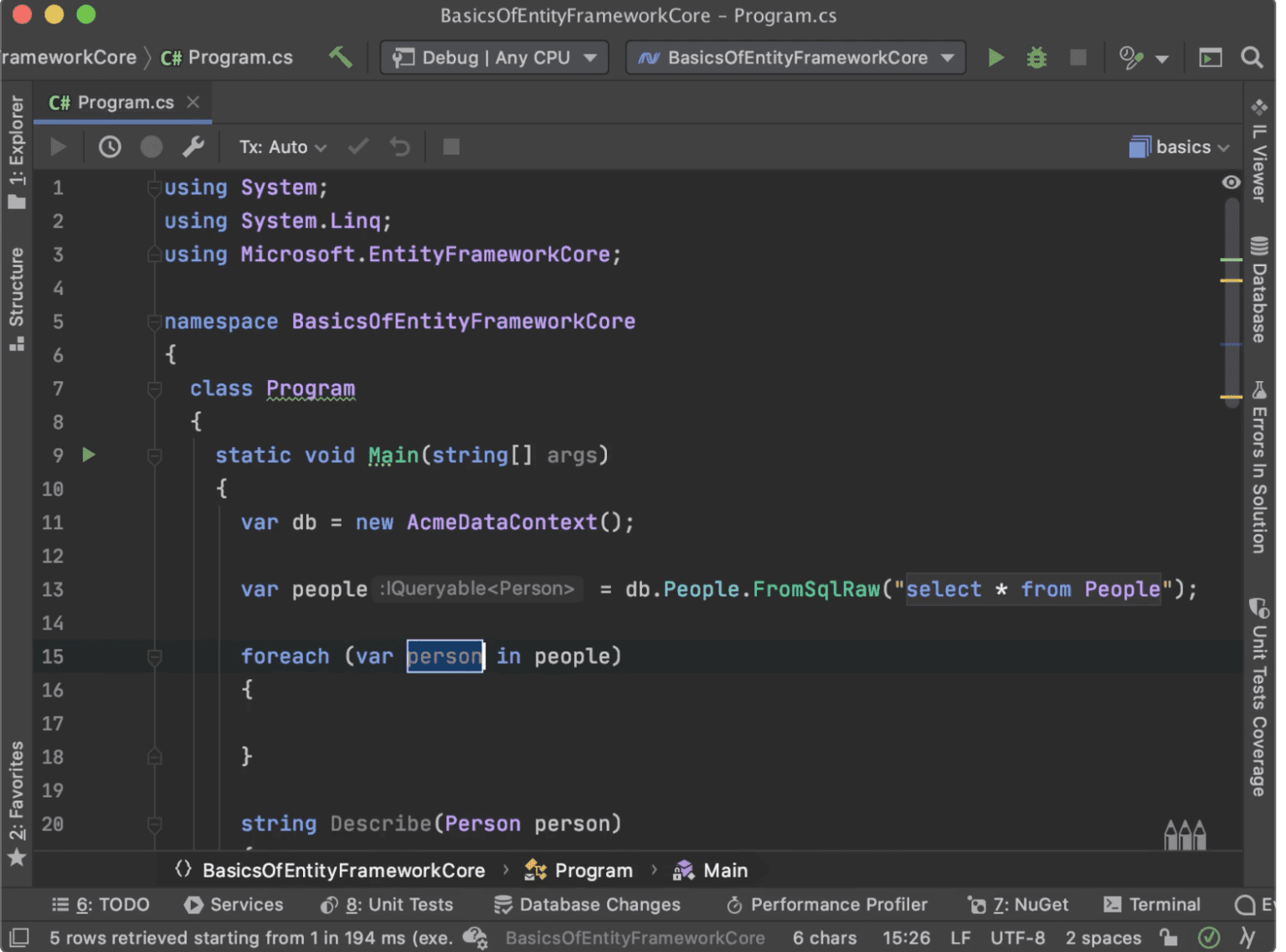1286x952 pixels.
Task: Open the Tx: Auto transaction dropdown
Action: coord(280,147)
